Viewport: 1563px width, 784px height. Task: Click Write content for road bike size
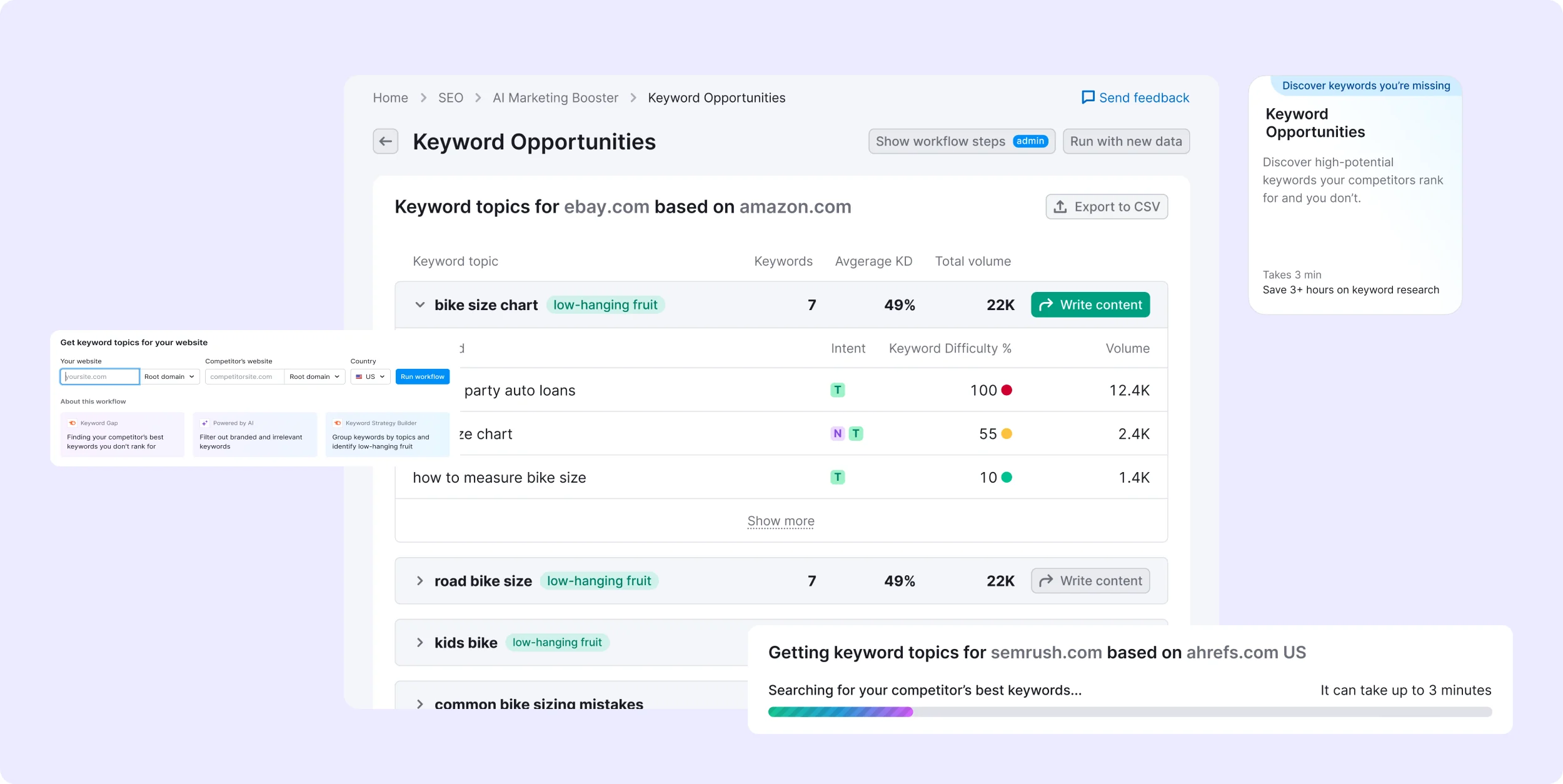click(x=1090, y=581)
